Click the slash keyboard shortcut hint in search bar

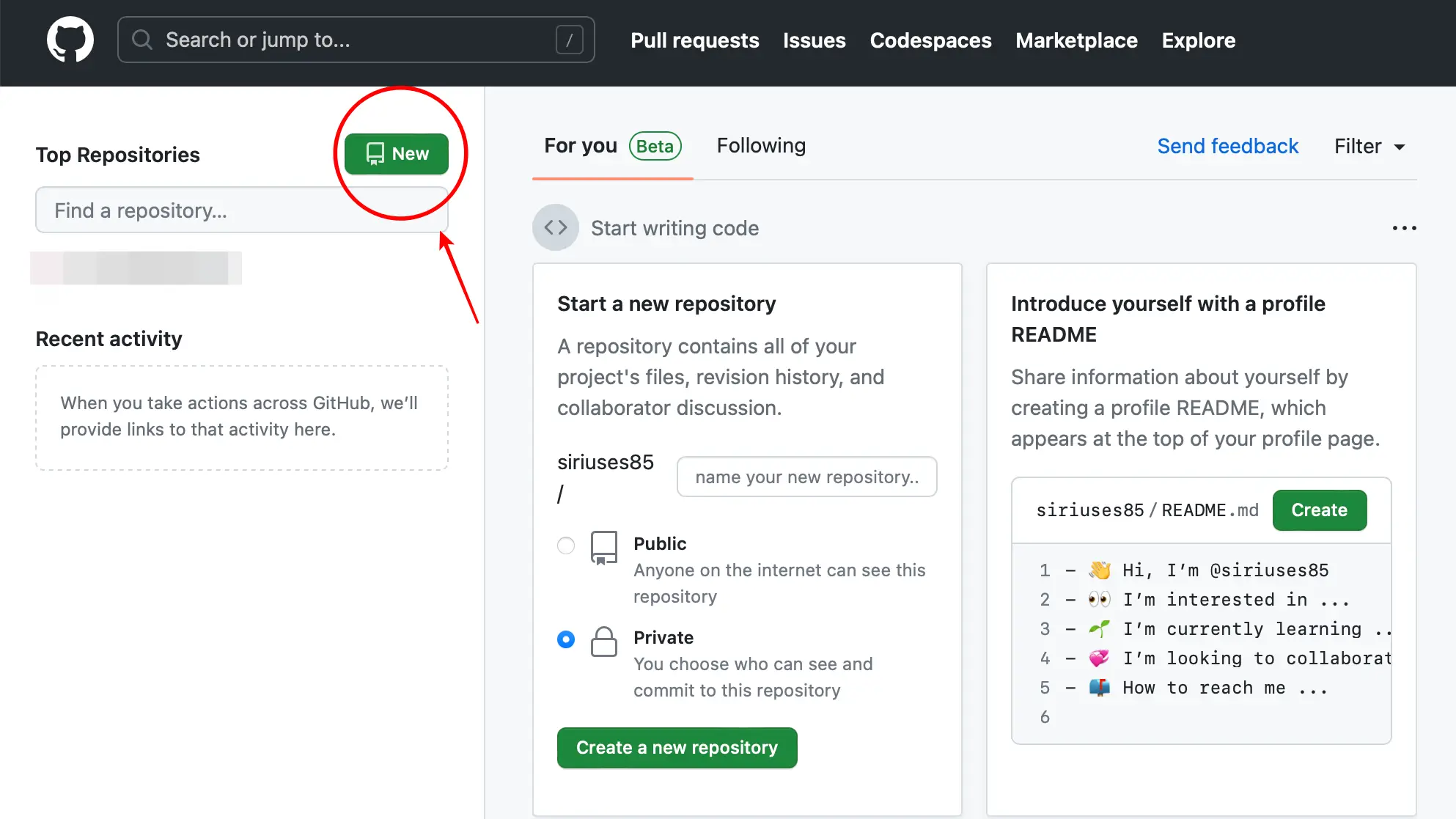pos(570,40)
